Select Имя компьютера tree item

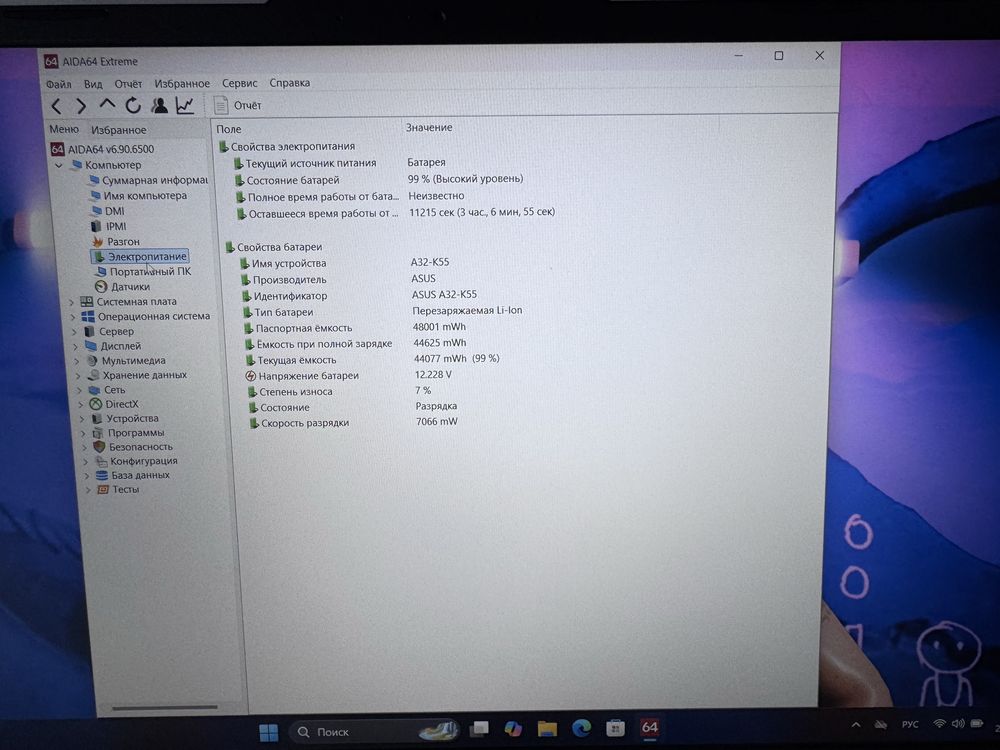pos(138,196)
